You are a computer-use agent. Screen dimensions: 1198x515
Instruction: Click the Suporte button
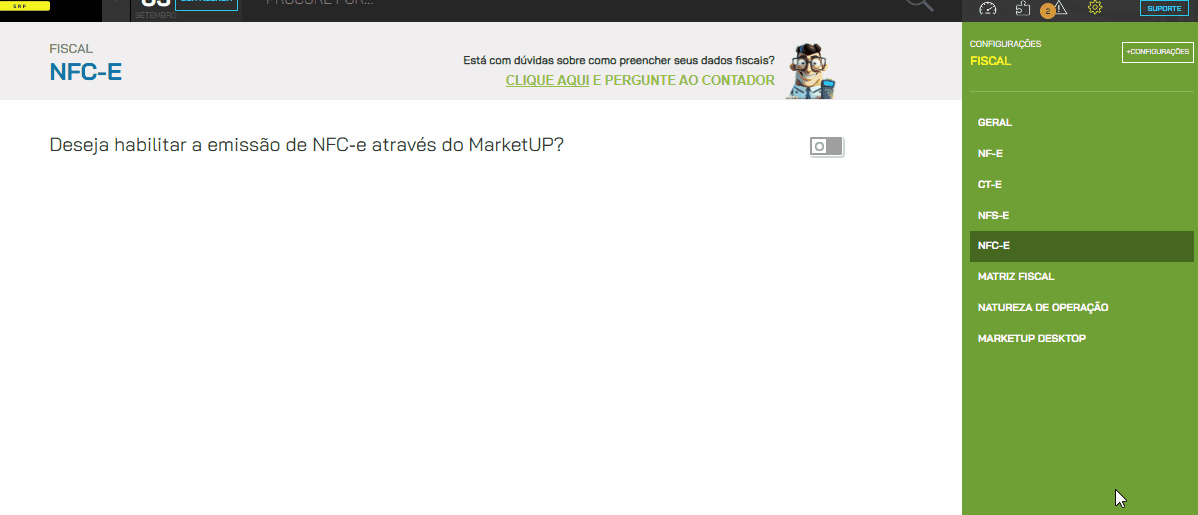click(x=1164, y=8)
